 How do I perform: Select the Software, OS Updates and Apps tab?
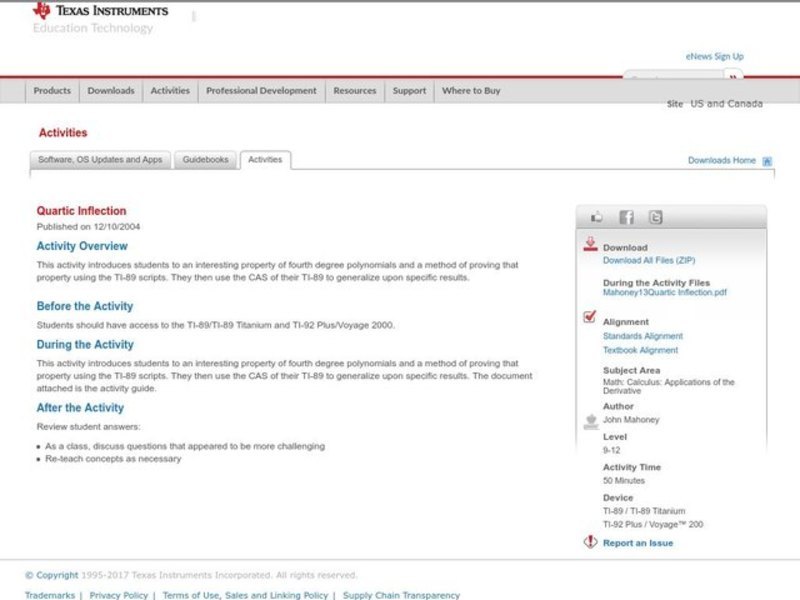pyautogui.click(x=100, y=160)
